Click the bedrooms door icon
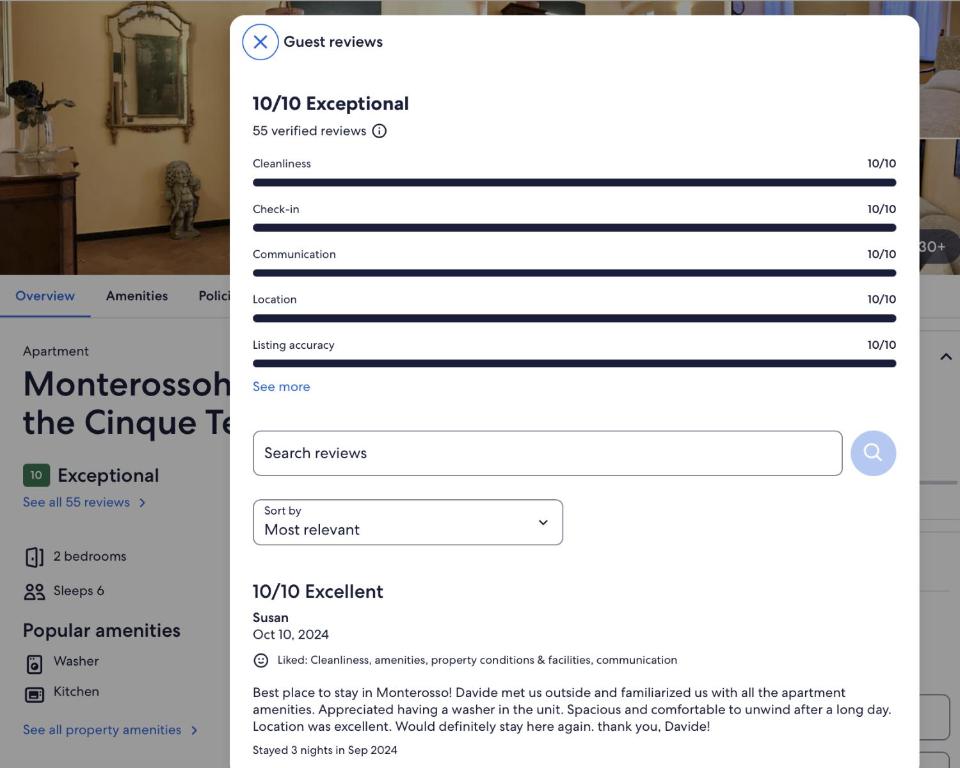Screen dimensions: 960x768 click(x=34, y=557)
